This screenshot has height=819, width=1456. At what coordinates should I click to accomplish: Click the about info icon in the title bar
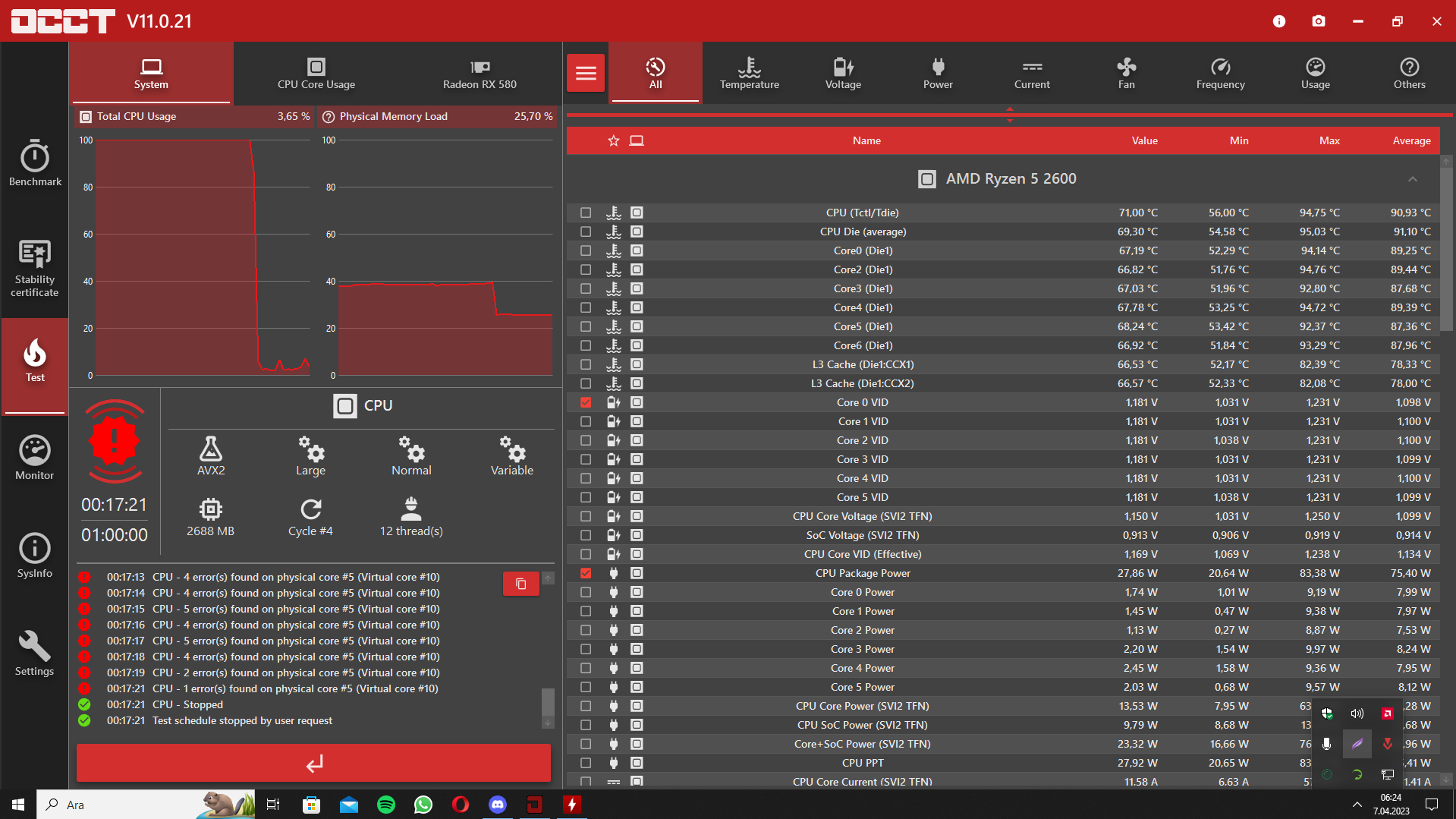(x=1279, y=21)
